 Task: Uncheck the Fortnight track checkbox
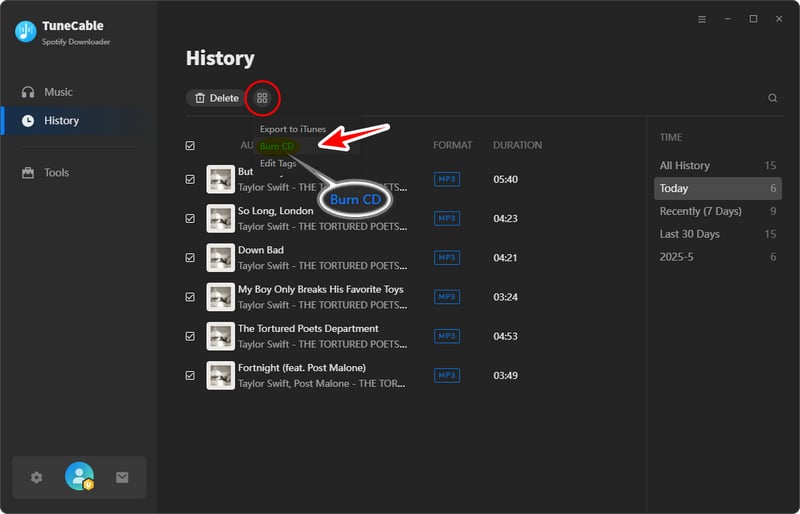tap(190, 375)
